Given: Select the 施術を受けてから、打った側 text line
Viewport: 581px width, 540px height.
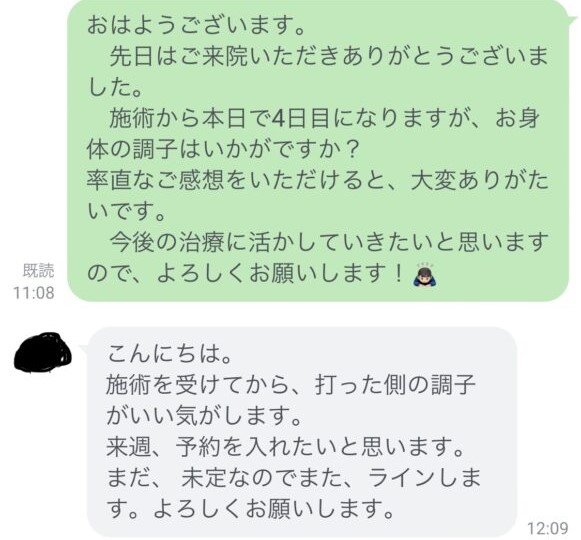Looking at the screenshot, I should coord(291,384).
